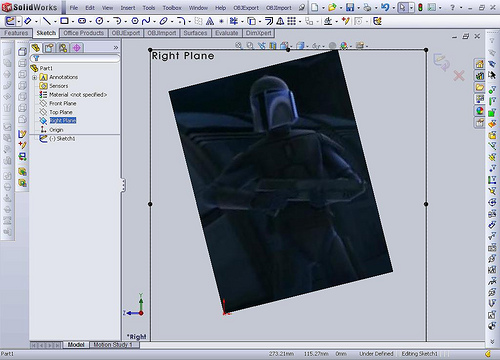Click the Print icon
500x360 pixels.
coord(367,7)
